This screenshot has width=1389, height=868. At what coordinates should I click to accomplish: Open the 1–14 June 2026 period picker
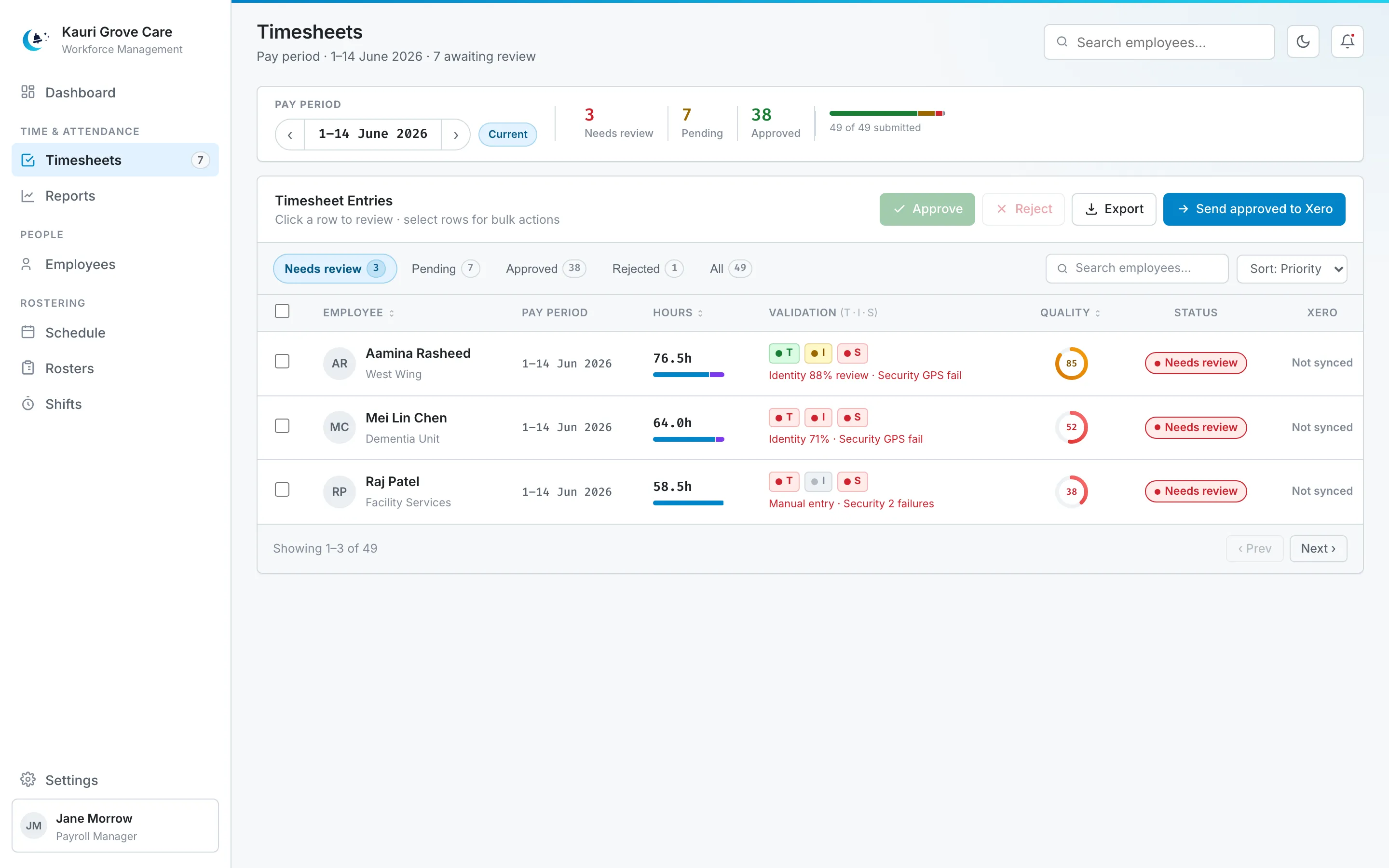click(372, 135)
